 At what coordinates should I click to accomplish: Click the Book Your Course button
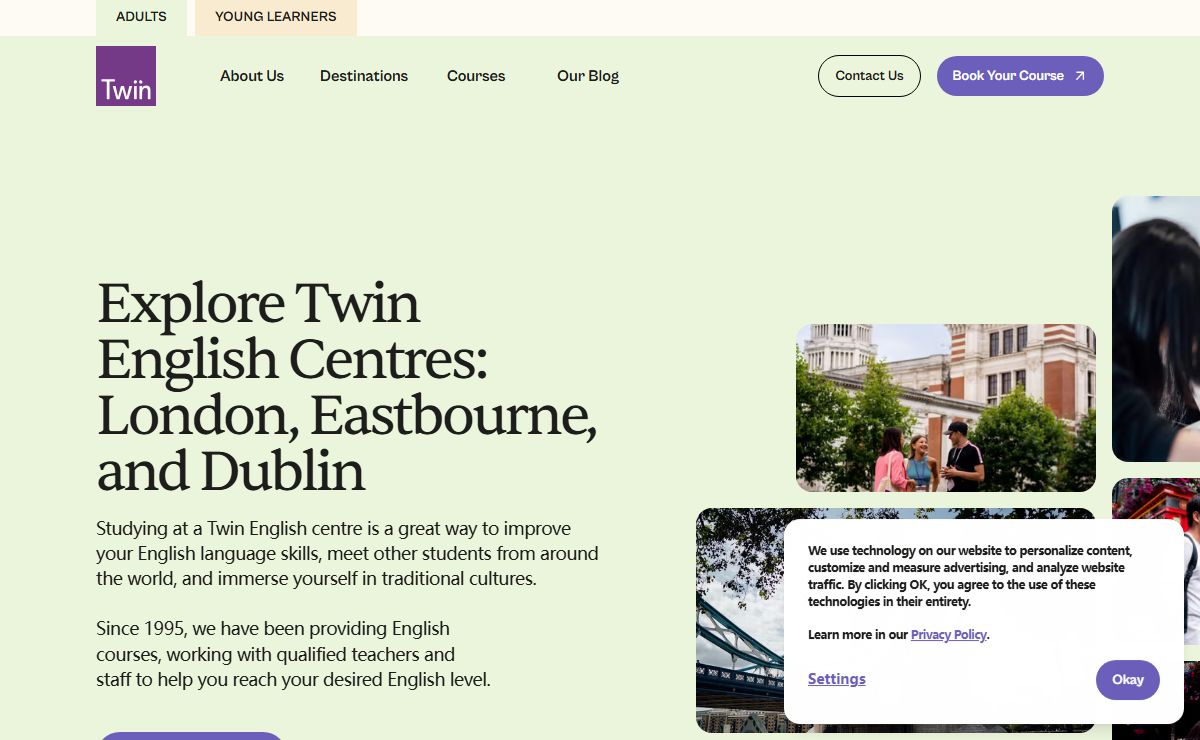tap(1020, 76)
